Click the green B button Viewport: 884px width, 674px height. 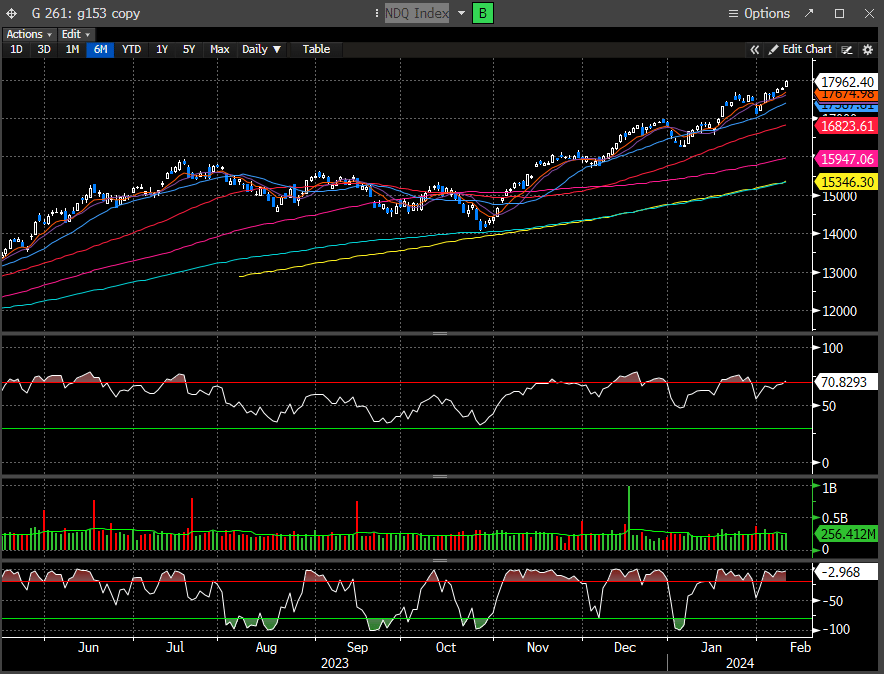point(483,14)
